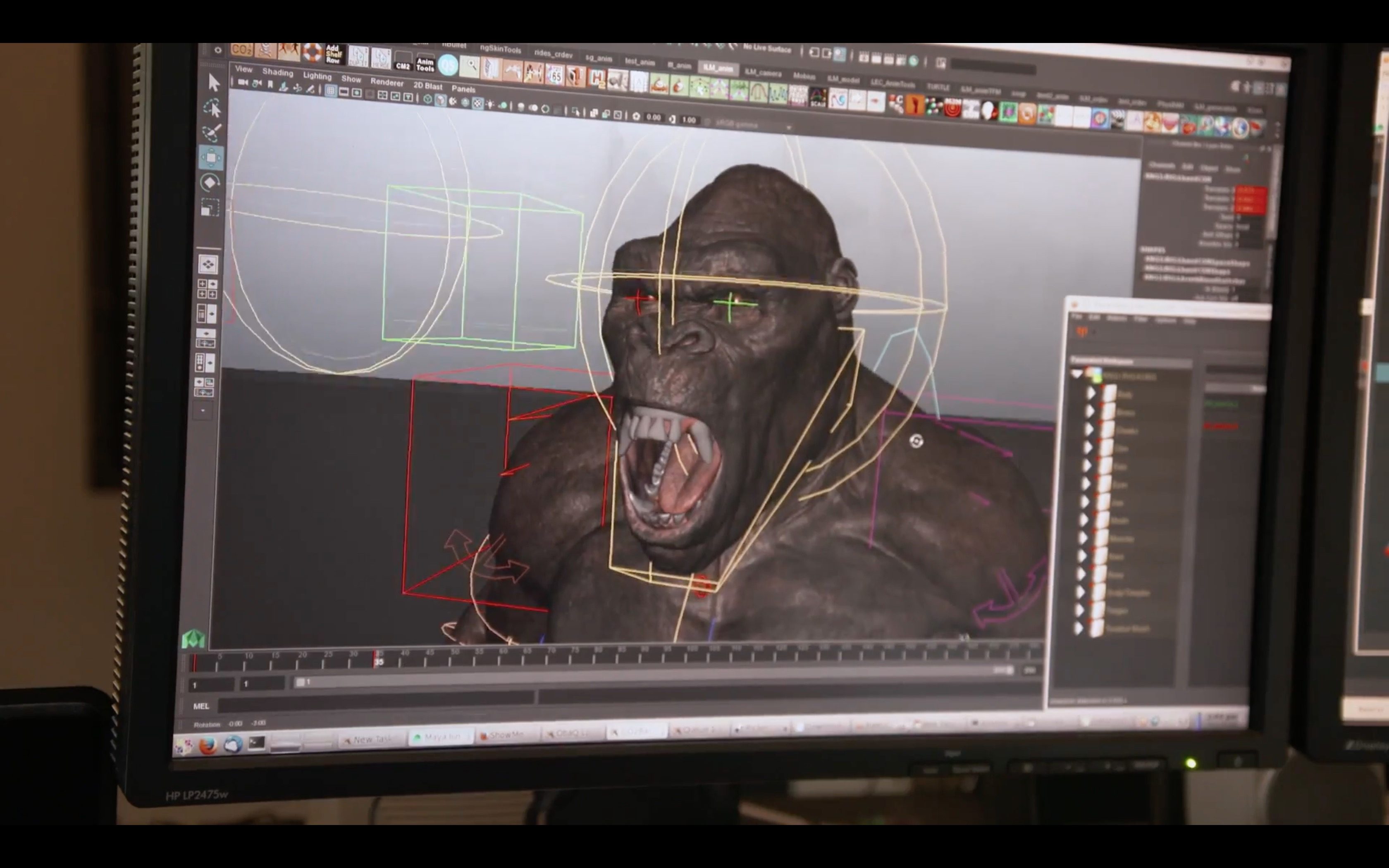This screenshot has width=1389, height=868.
Task: Open the terminal taskbar icon
Action: tap(257, 743)
